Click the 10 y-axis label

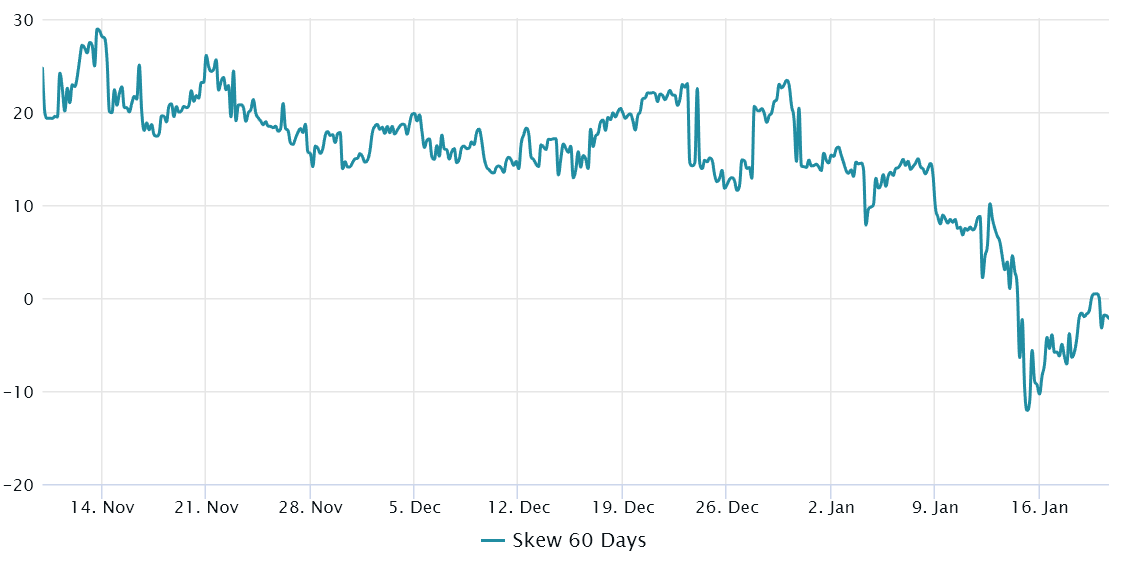click(x=23, y=206)
